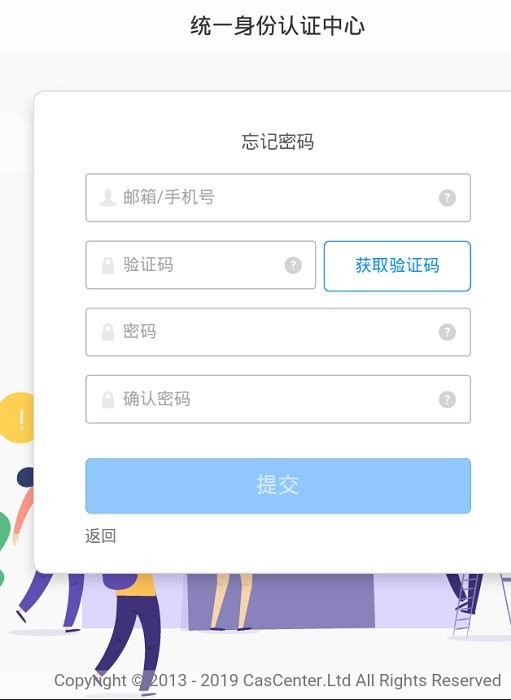Focus the 邮箱/手机号 input field
The image size is (511, 700).
278,198
